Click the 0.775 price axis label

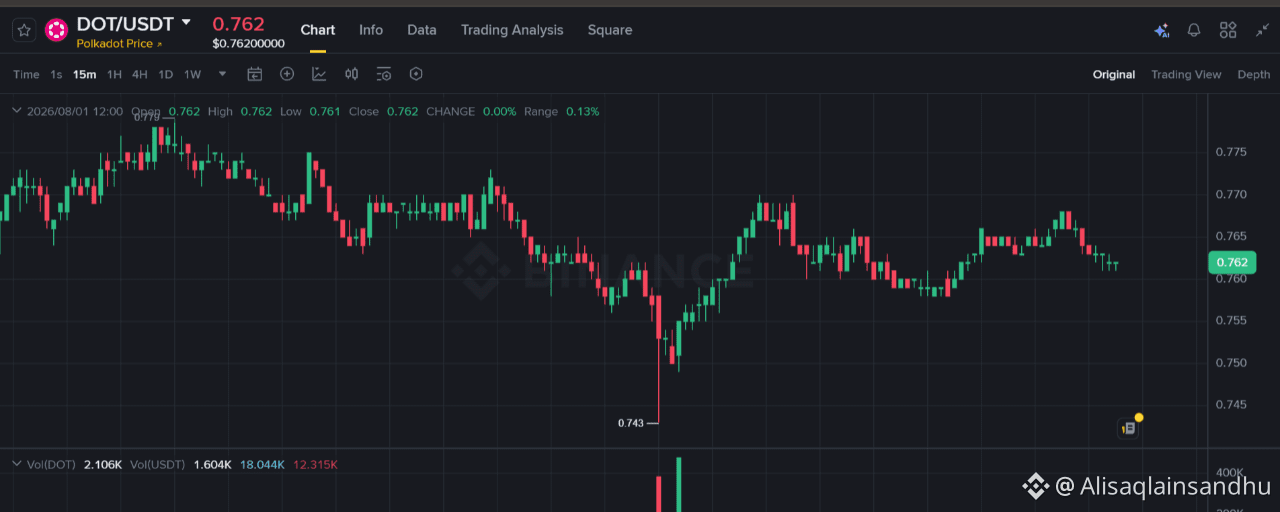(x=1231, y=152)
